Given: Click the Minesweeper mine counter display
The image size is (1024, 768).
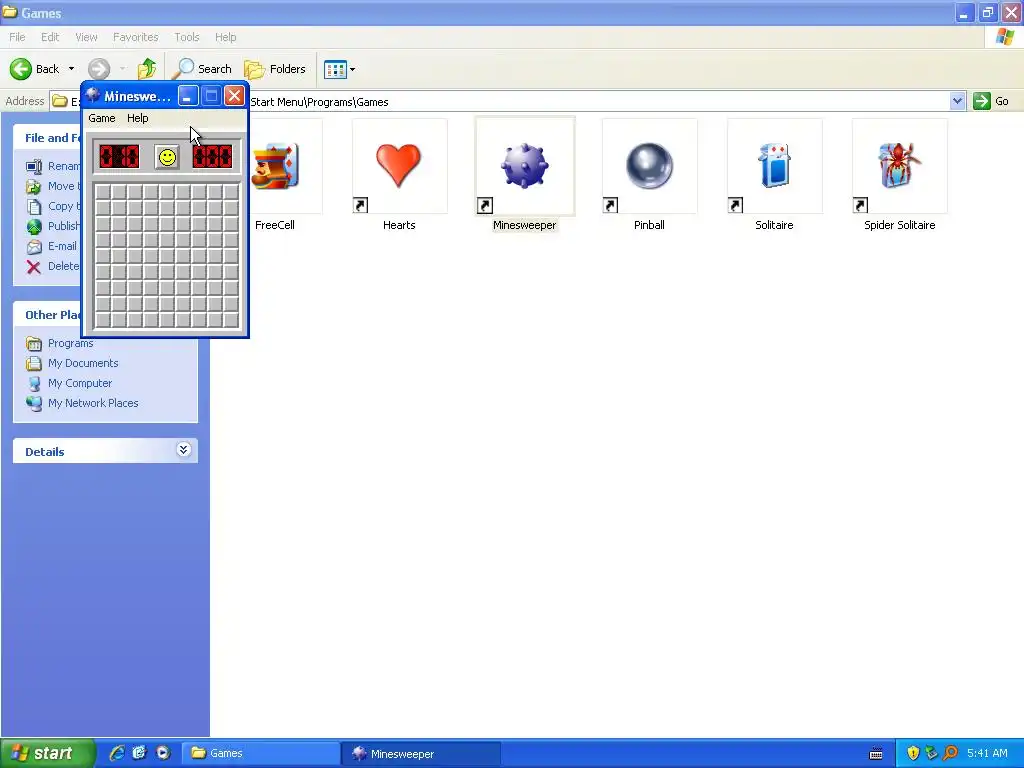Looking at the screenshot, I should [119, 157].
